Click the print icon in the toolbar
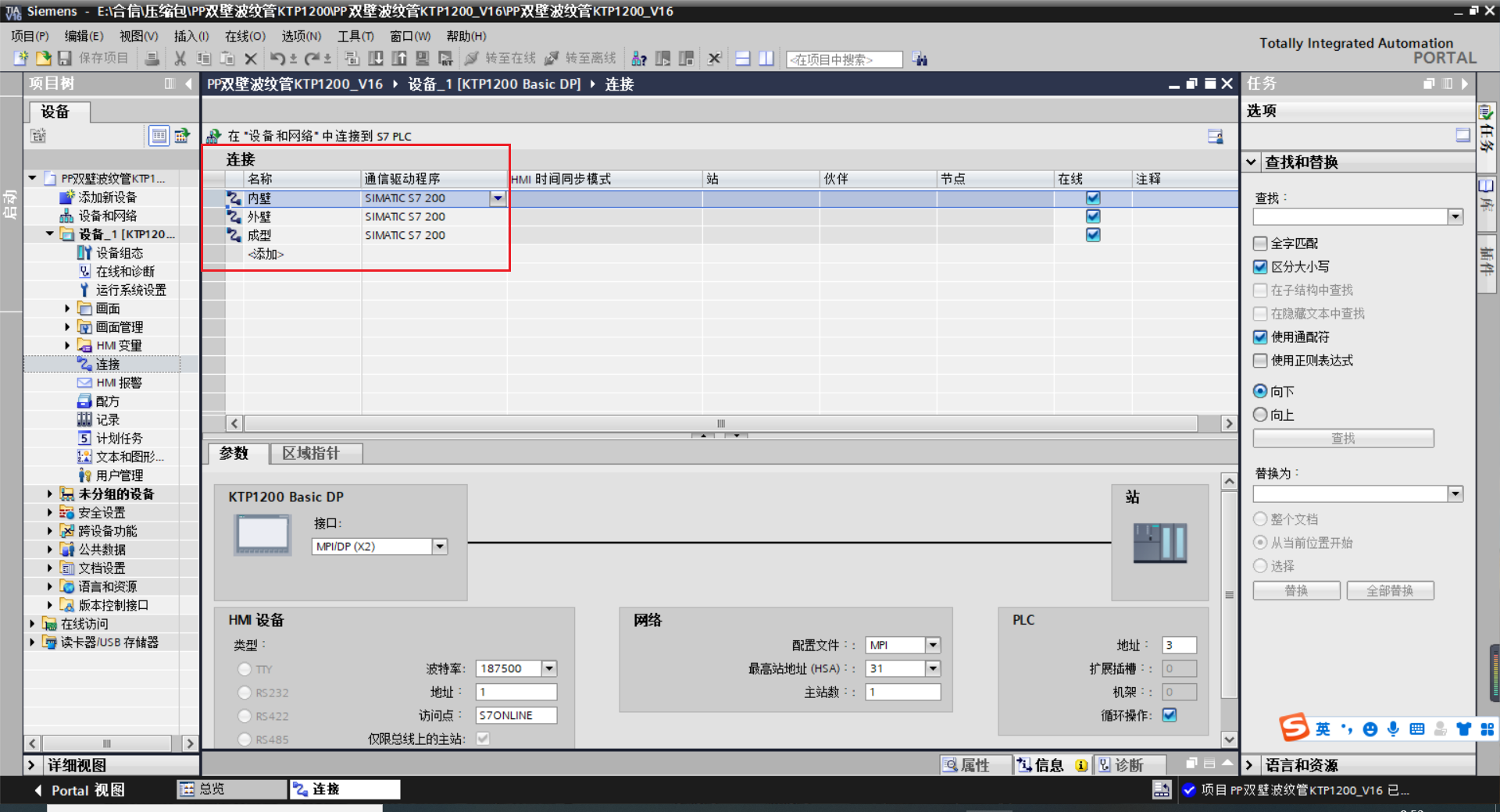The width and height of the screenshot is (1500, 812). click(152, 59)
